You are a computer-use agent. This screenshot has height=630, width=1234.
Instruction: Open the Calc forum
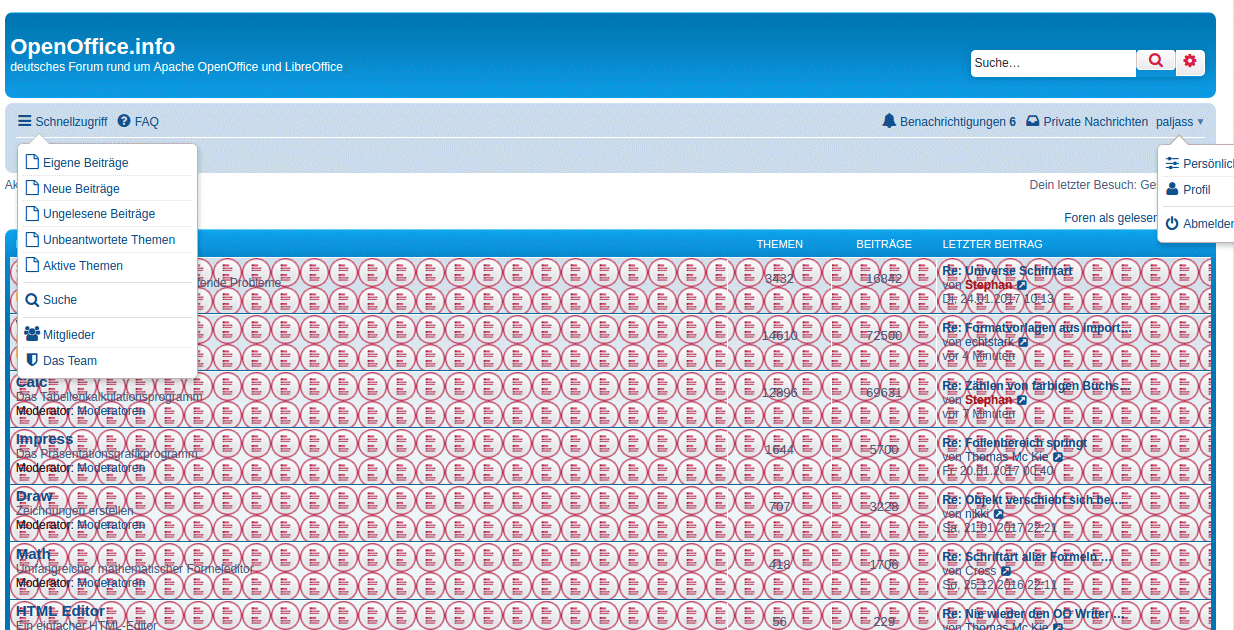pos(32,382)
